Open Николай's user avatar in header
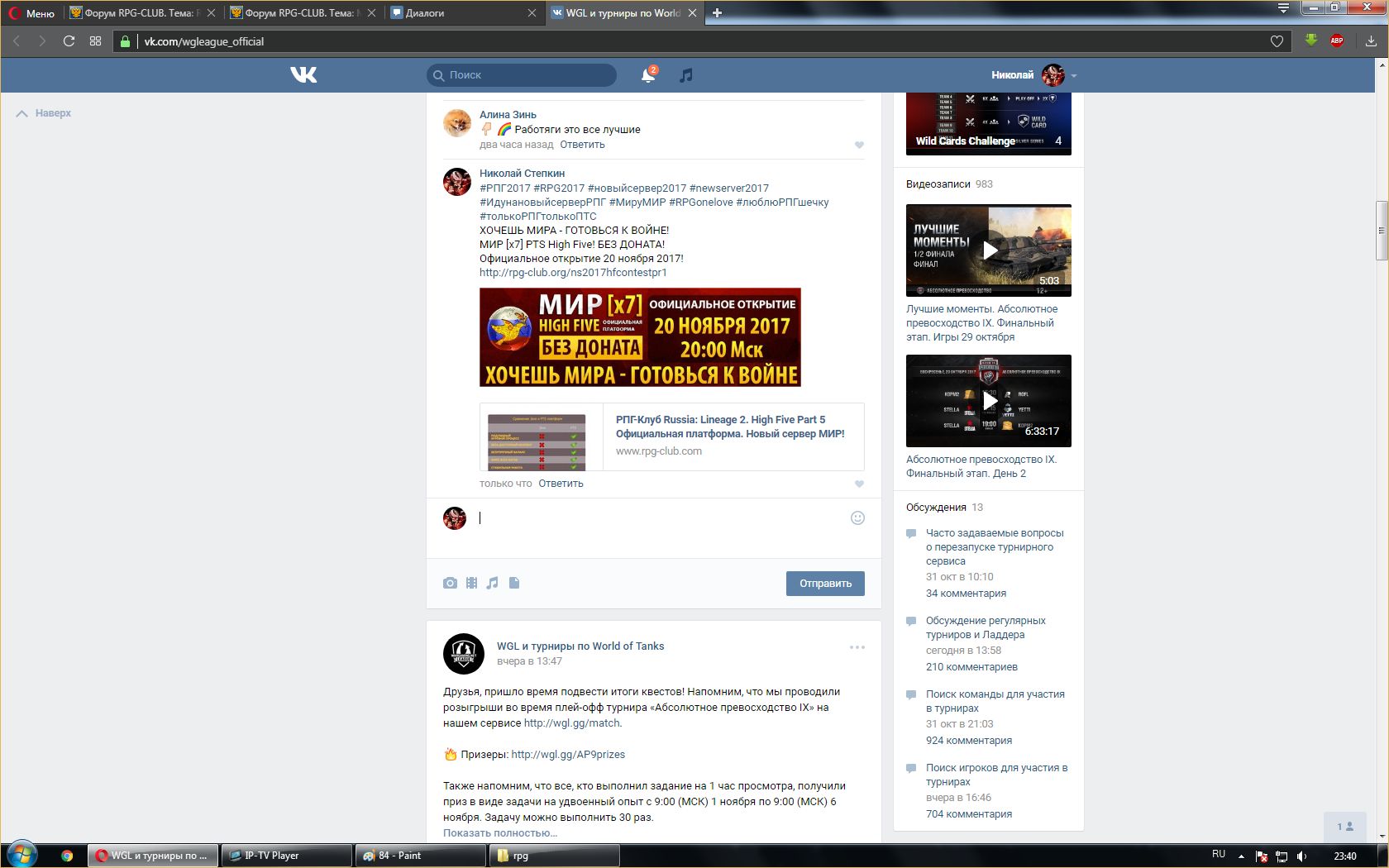Image resolution: width=1389 pixels, height=868 pixels. pyautogui.click(x=1052, y=75)
